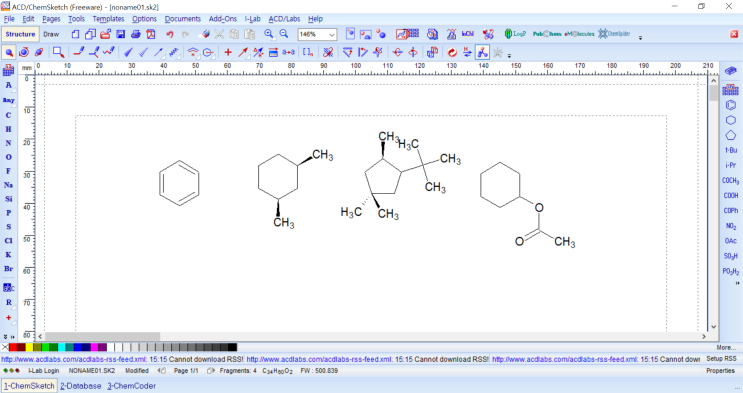Switch to Draw mode
The image size is (743, 393).
pos(51,34)
